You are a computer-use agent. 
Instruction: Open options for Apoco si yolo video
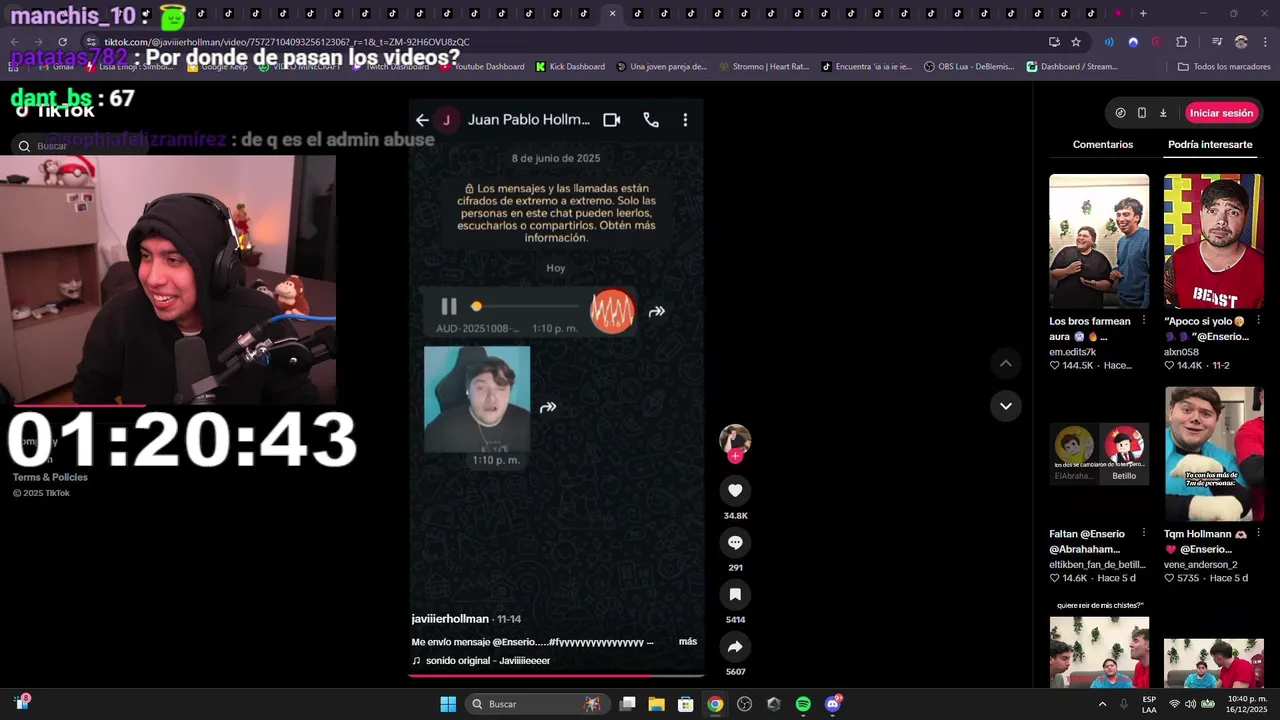pos(1258,321)
